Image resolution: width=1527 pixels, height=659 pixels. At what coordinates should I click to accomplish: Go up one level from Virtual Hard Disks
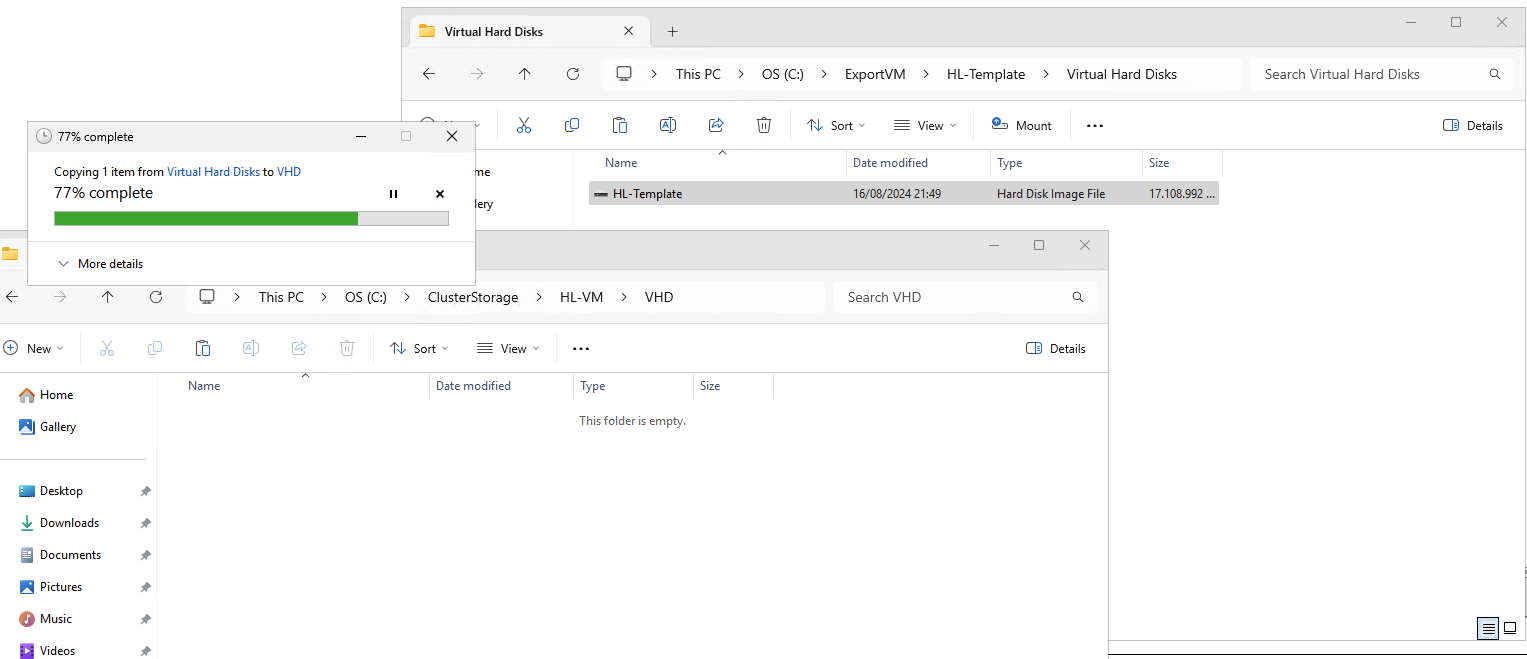(x=525, y=74)
